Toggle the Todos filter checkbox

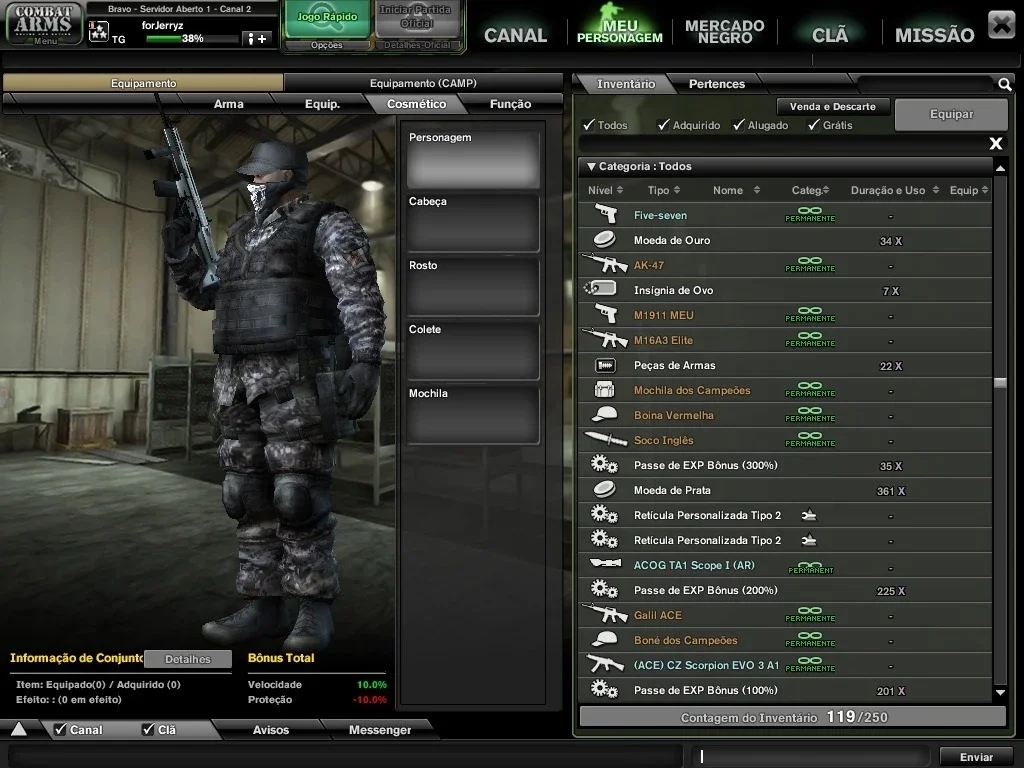(589, 124)
